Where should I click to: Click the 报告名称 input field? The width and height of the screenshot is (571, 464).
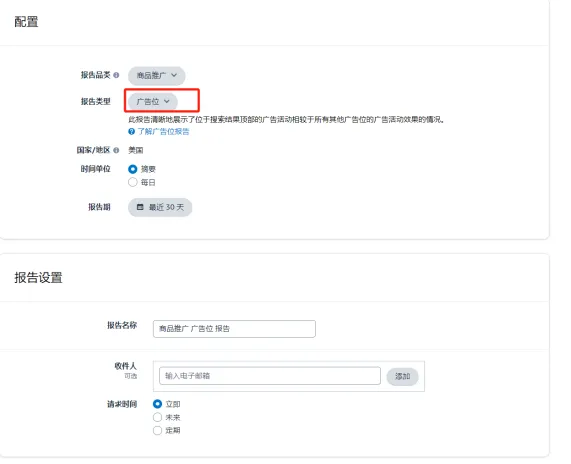point(234,329)
